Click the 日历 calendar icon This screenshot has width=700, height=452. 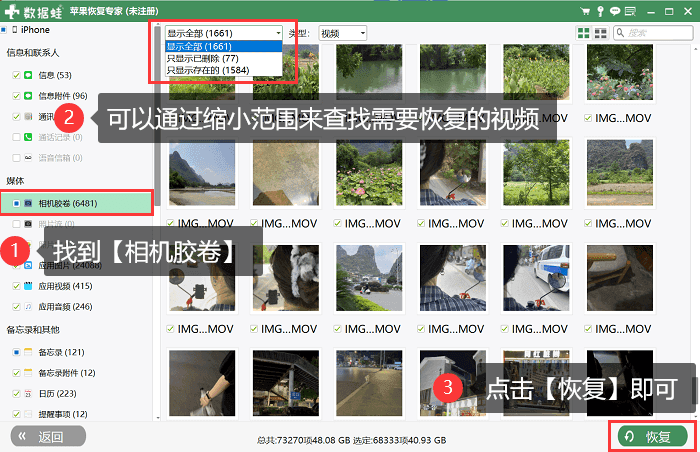28,393
